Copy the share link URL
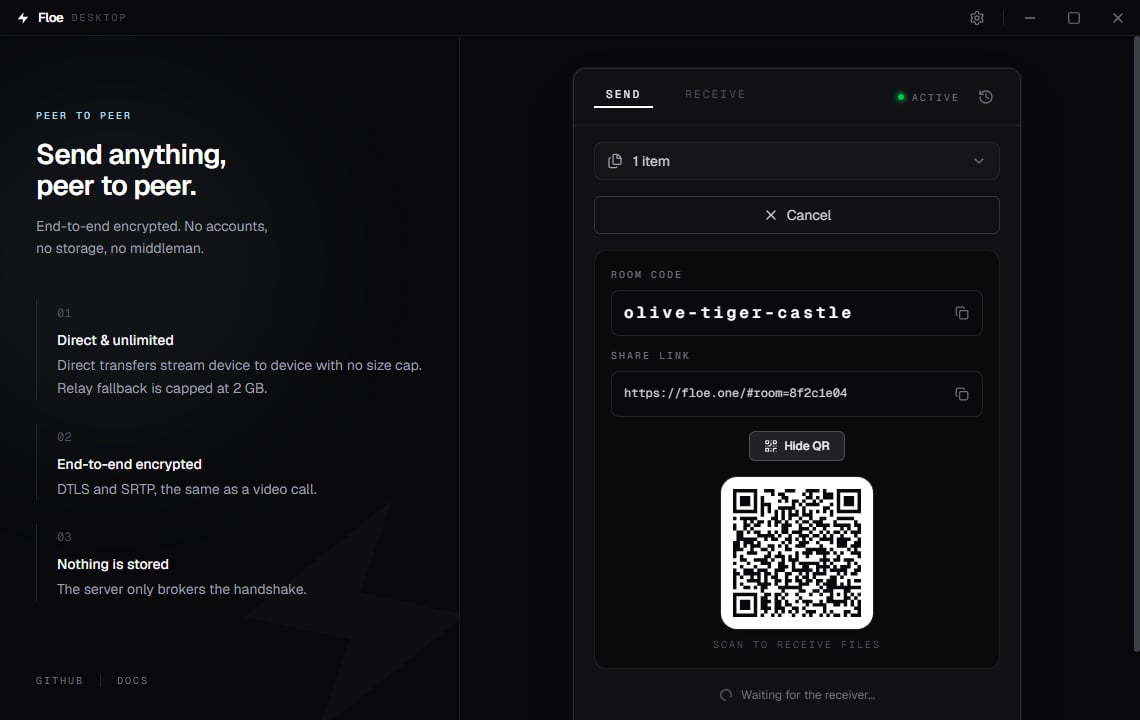The width and height of the screenshot is (1140, 720). [x=961, y=393]
